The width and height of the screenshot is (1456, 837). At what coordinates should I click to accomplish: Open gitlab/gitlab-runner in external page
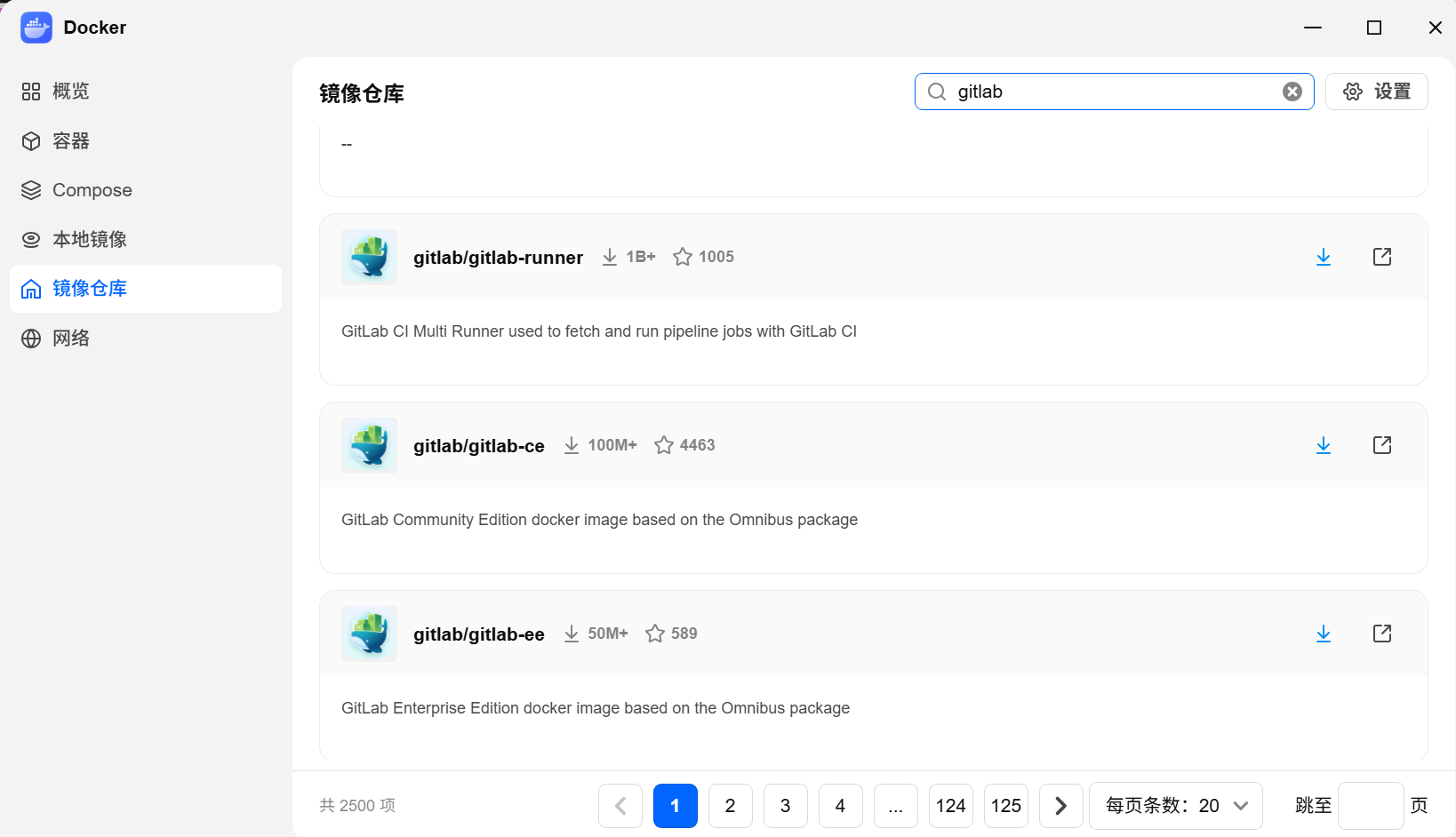coord(1382,257)
